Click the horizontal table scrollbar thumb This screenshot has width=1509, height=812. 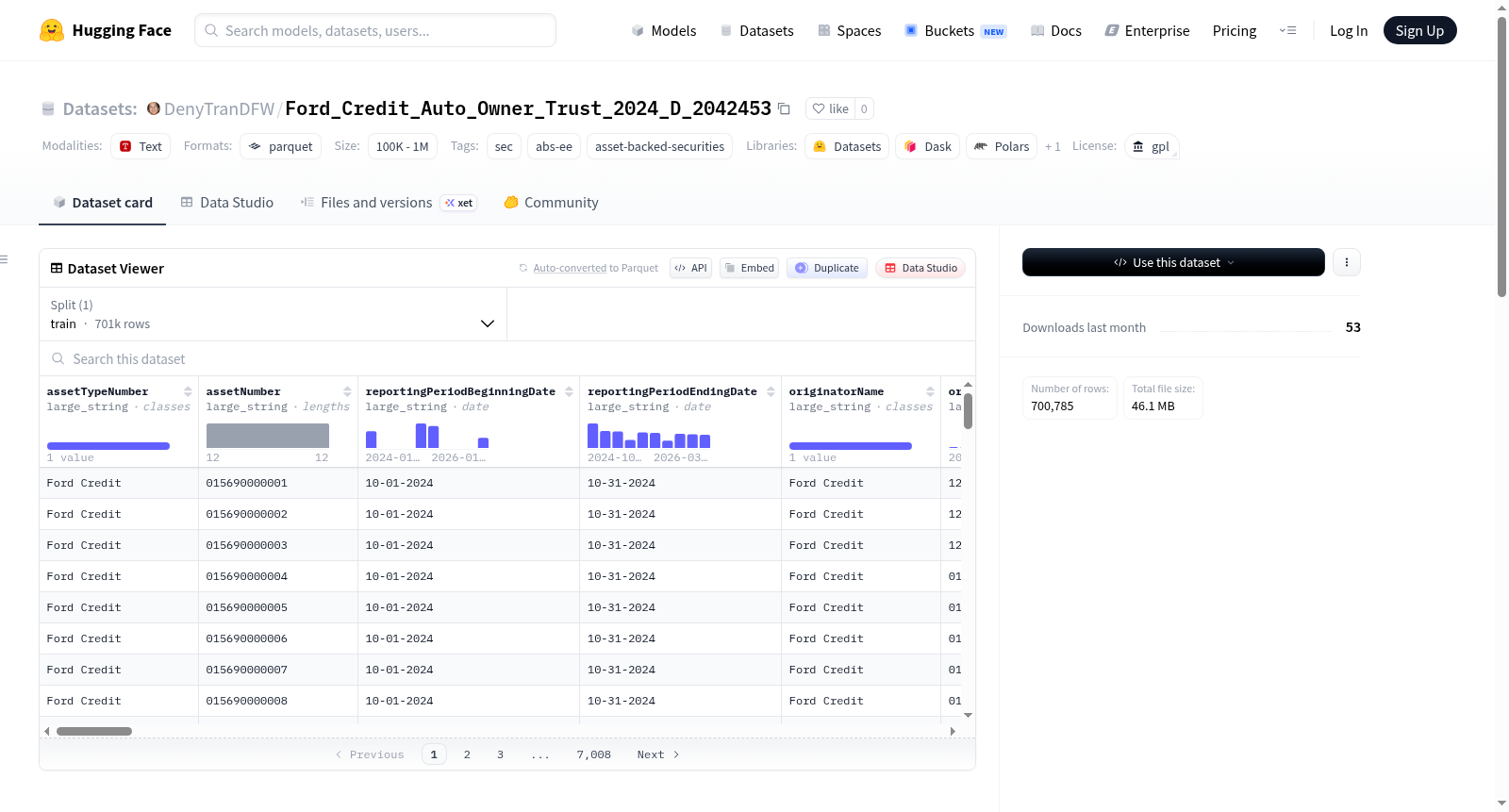point(94,731)
